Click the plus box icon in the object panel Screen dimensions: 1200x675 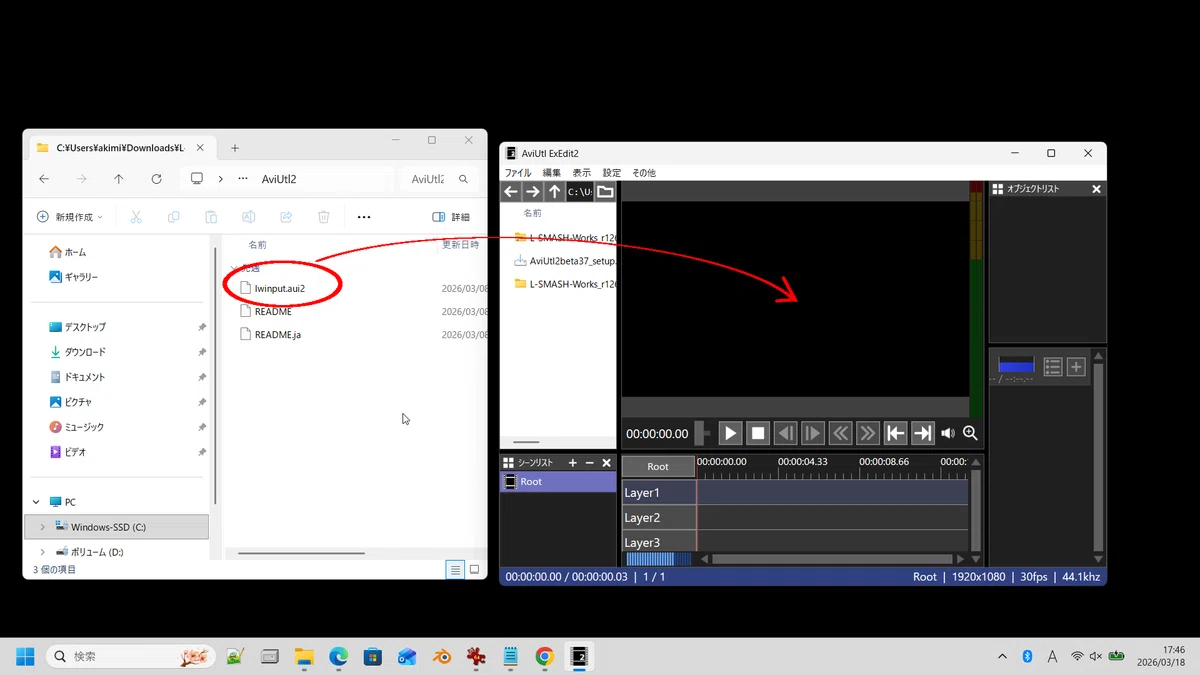(1076, 367)
